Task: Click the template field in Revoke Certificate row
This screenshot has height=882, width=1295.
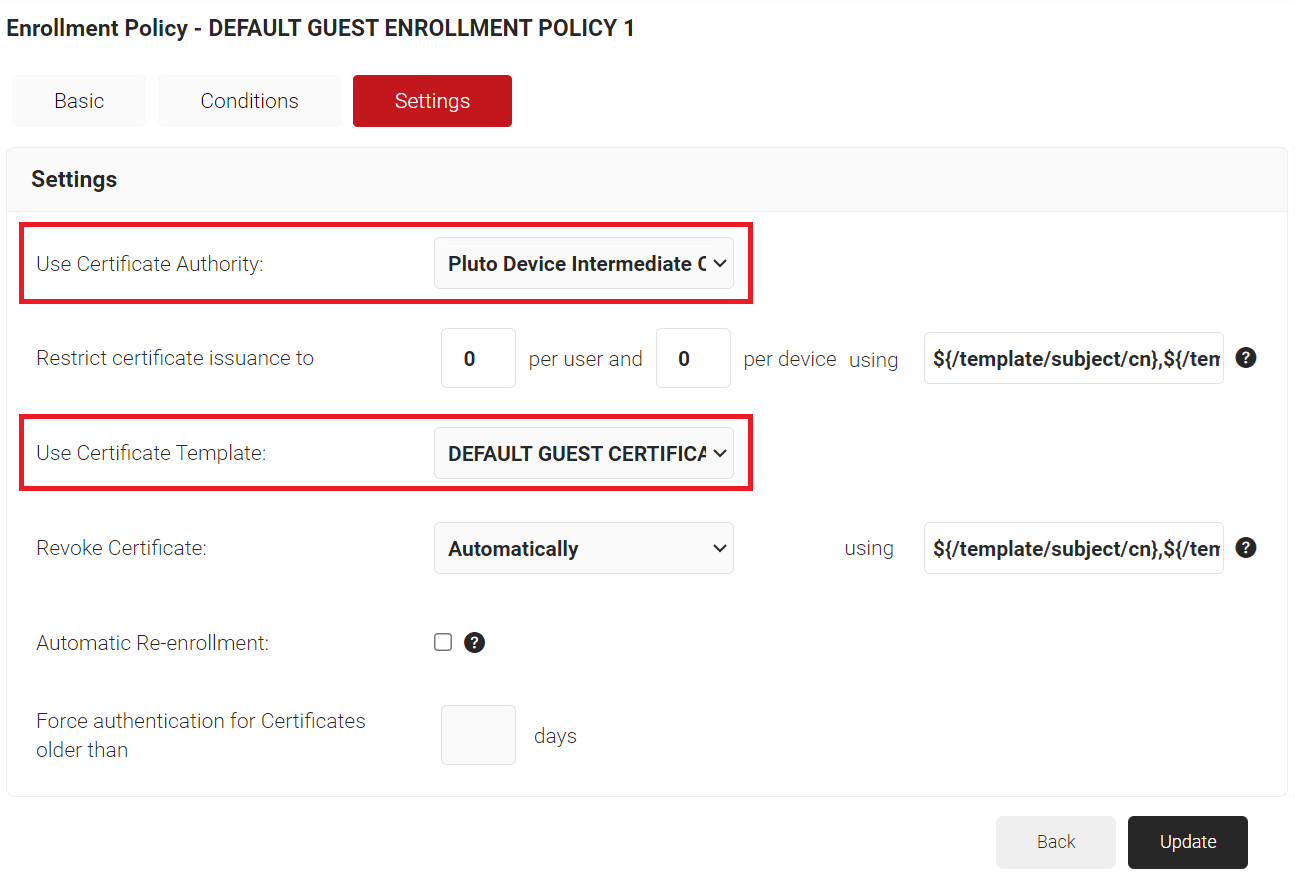Action: click(1073, 548)
